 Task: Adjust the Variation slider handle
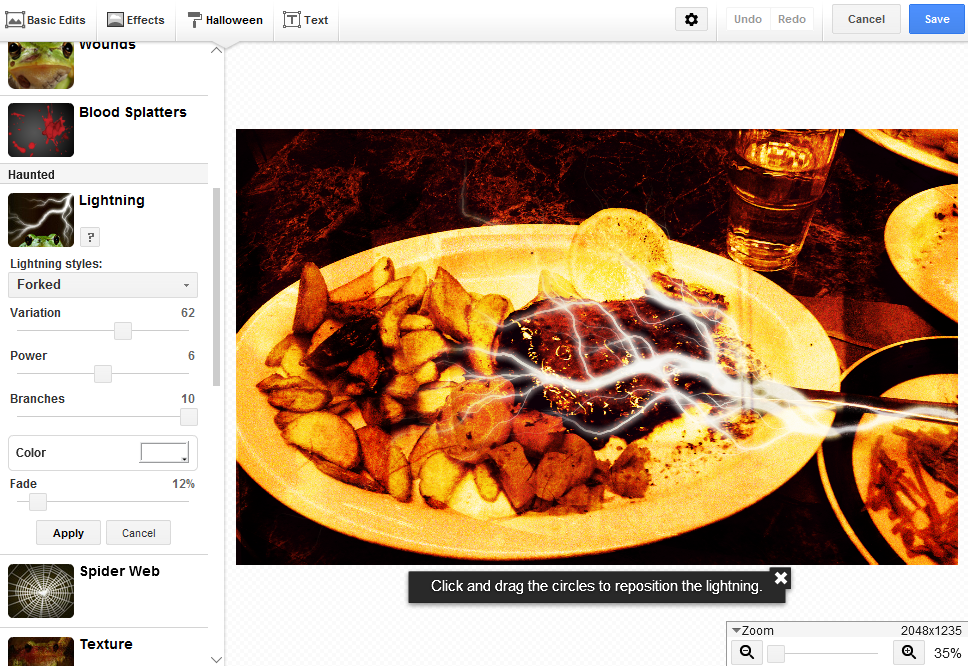(x=123, y=331)
